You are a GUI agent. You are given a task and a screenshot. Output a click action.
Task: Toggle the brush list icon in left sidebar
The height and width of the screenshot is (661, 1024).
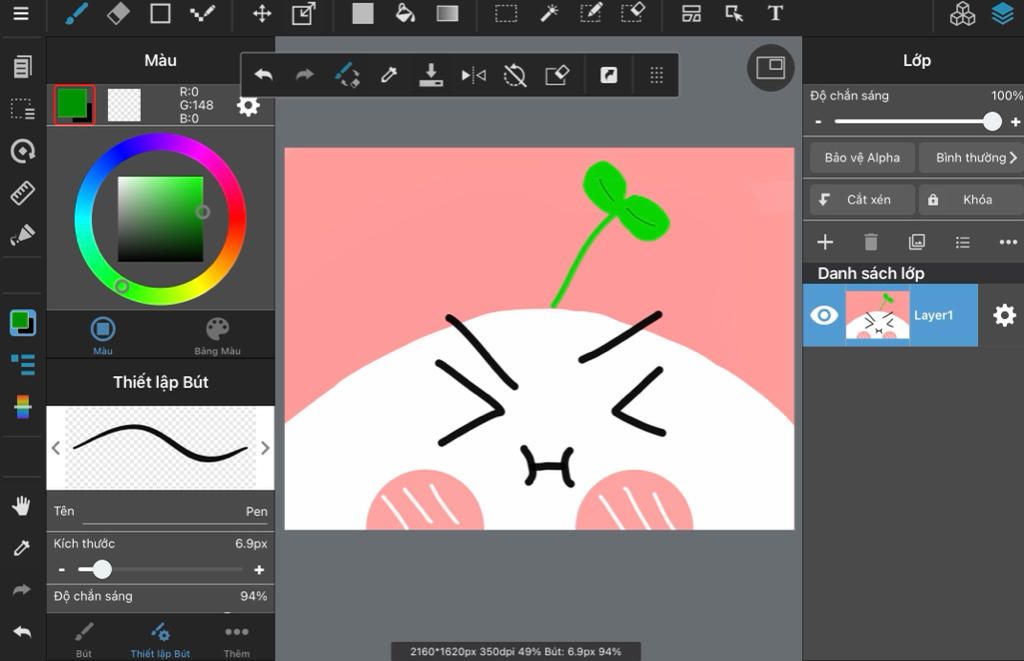pyautogui.click(x=23, y=365)
